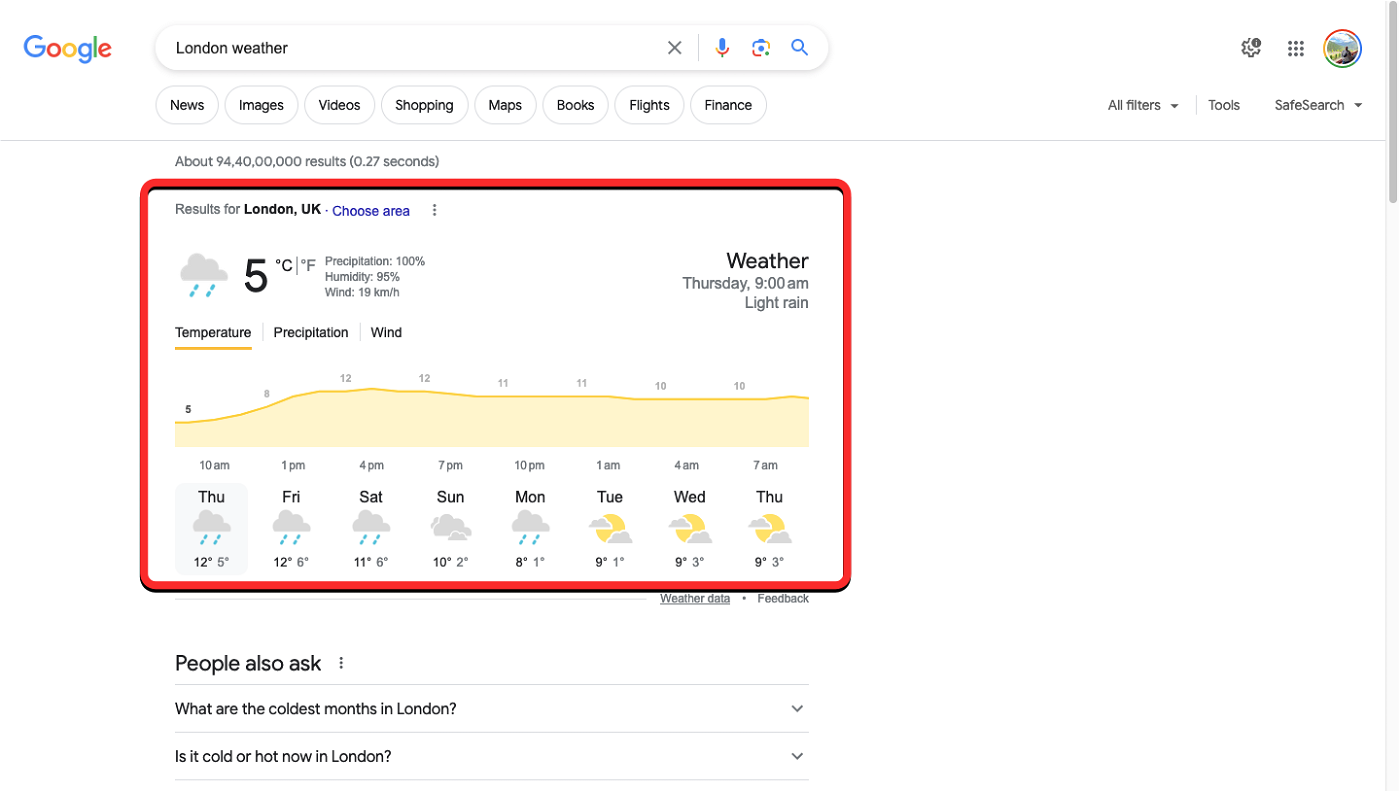Filter results by Flights
Viewport: 1400px width, 792px height.
[x=649, y=105]
